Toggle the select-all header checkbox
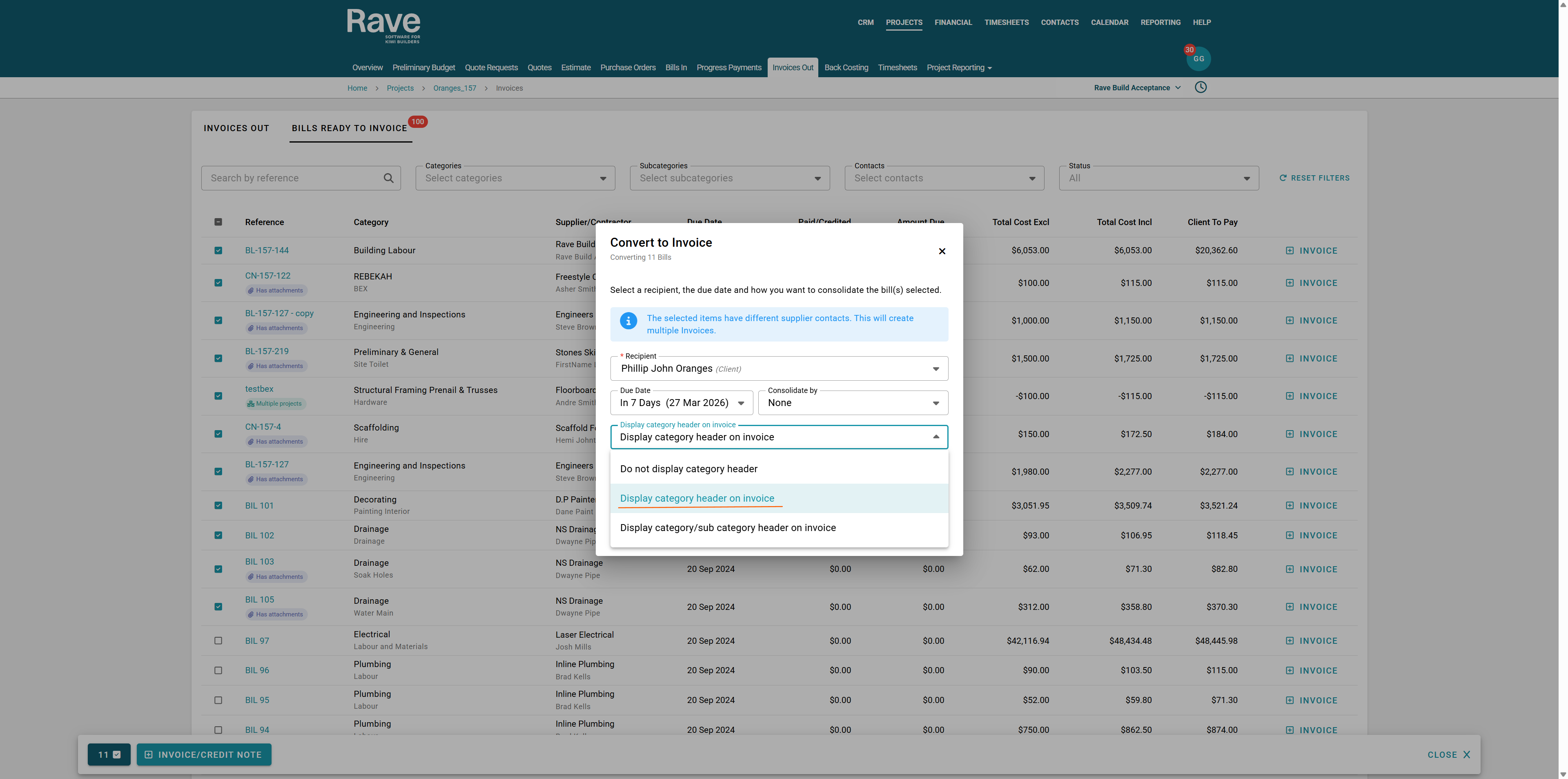1568x779 pixels. click(x=218, y=222)
